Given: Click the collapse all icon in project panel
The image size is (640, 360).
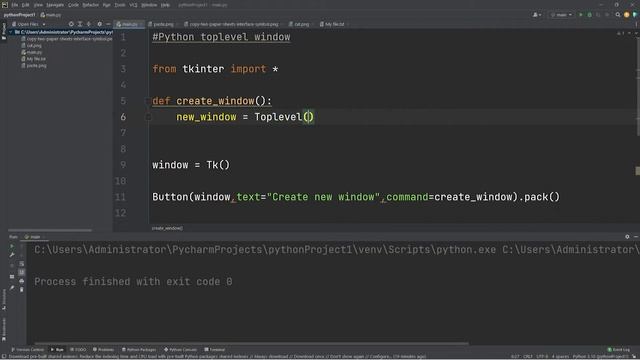Looking at the screenshot, I should [89, 24].
